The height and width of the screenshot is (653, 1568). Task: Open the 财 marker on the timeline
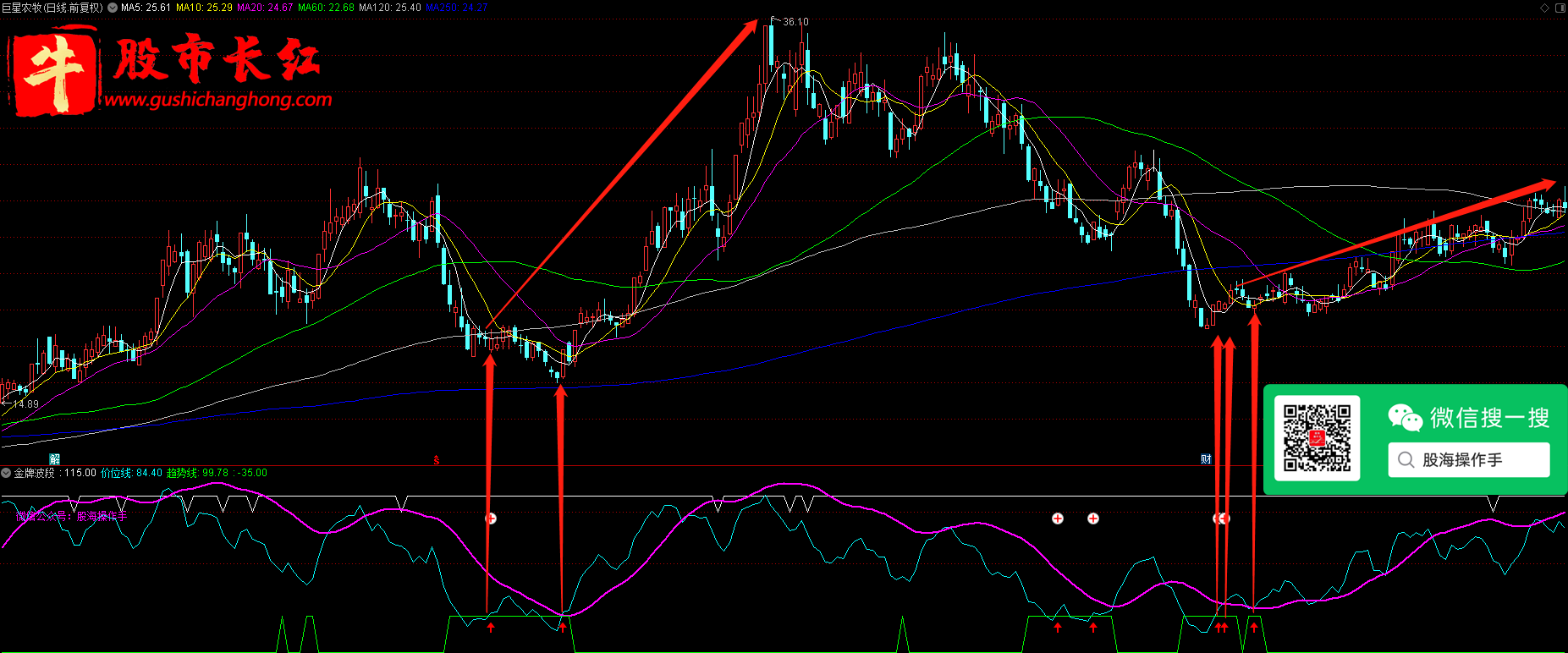coord(1206,459)
